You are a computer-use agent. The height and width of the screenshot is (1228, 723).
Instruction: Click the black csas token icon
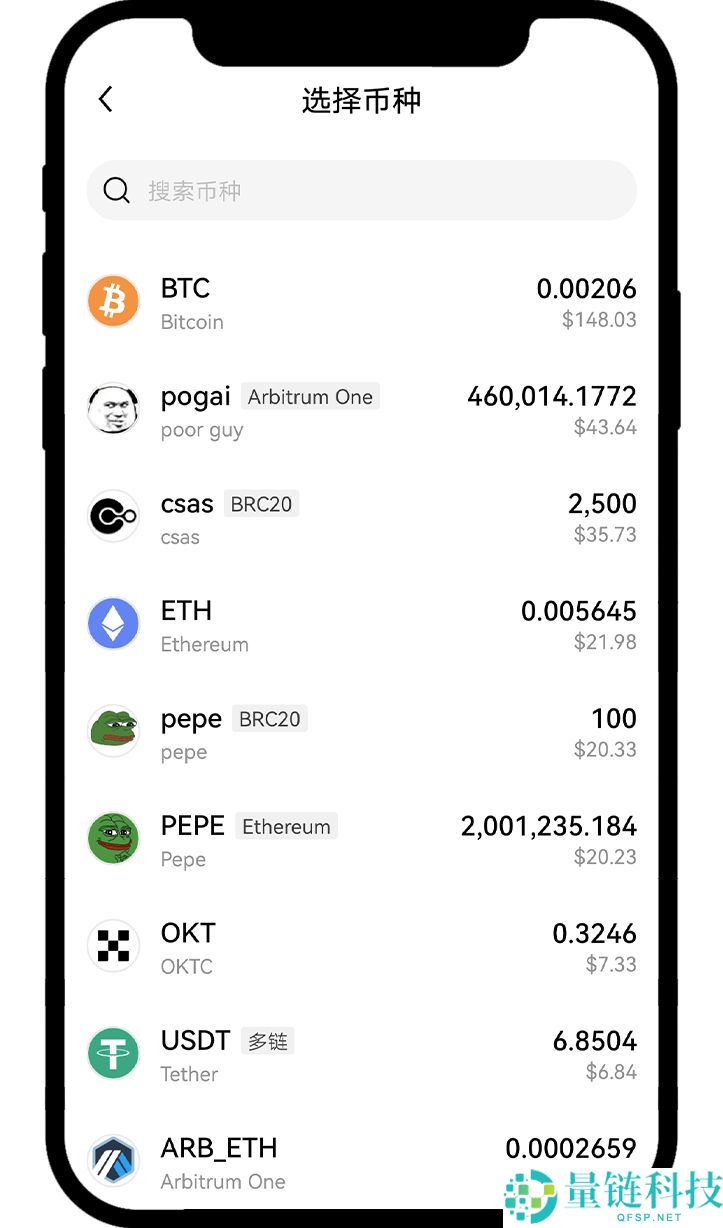[113, 516]
